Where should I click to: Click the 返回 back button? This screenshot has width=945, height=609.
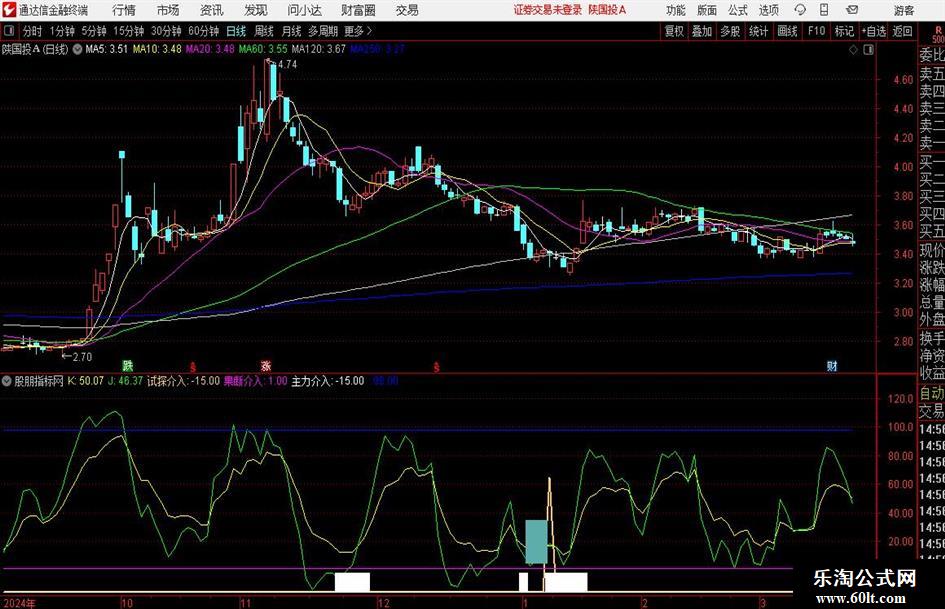pyautogui.click(x=902, y=31)
